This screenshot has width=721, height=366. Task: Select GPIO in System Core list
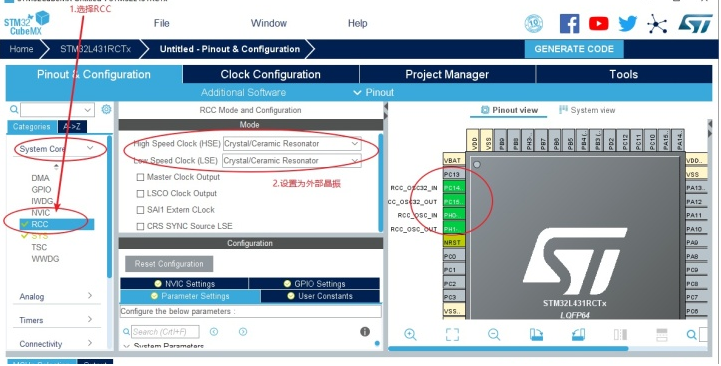point(41,189)
